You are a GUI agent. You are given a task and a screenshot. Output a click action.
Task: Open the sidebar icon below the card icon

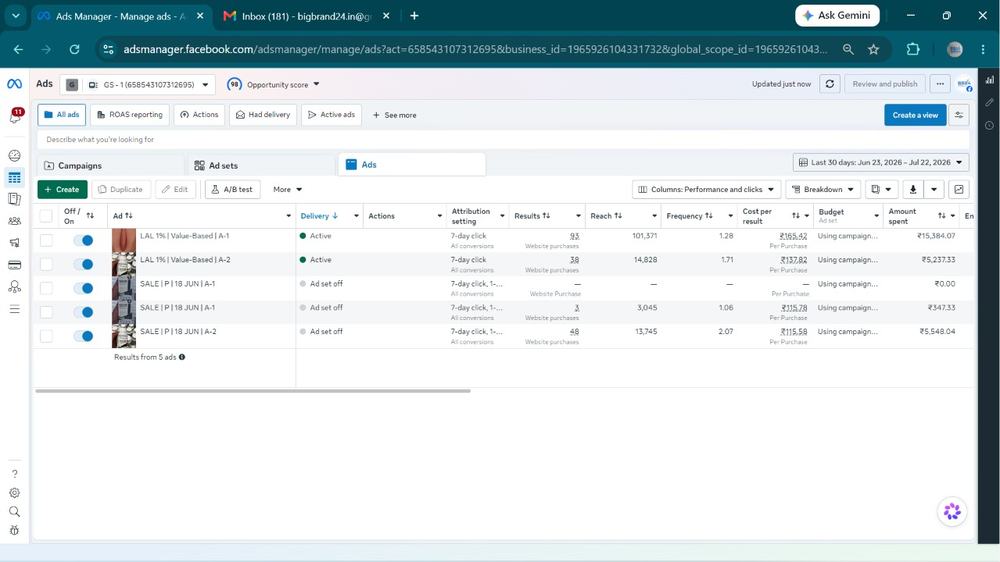(x=14, y=286)
